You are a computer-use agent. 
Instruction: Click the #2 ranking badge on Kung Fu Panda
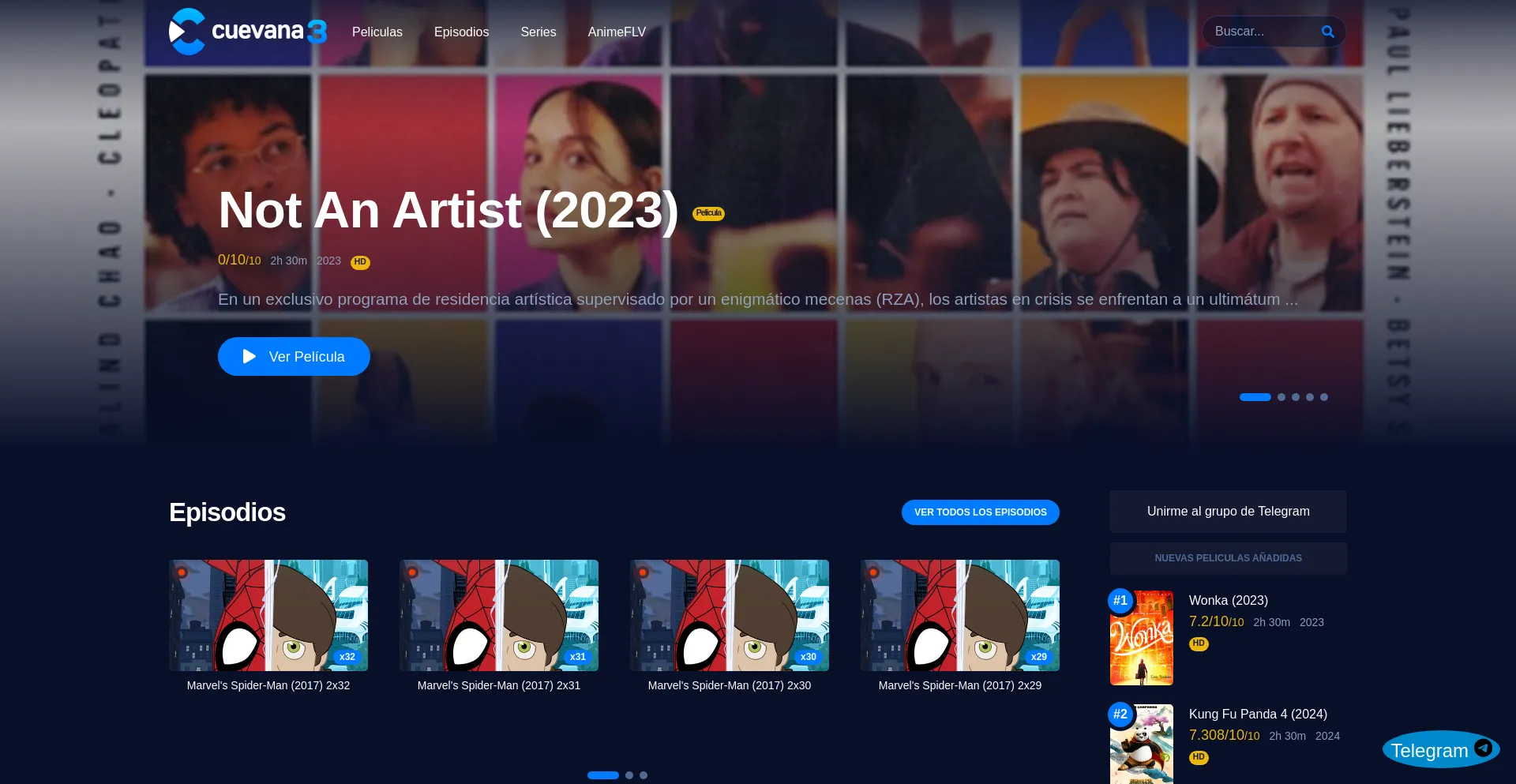pos(1120,715)
